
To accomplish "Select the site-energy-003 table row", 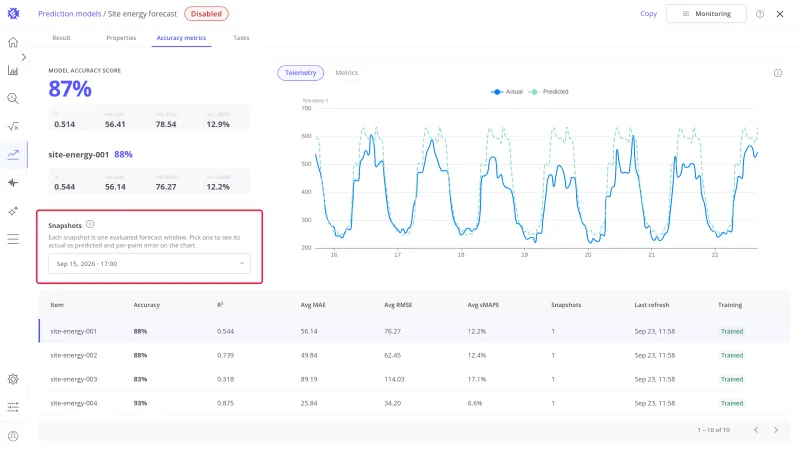I will click(x=414, y=379).
